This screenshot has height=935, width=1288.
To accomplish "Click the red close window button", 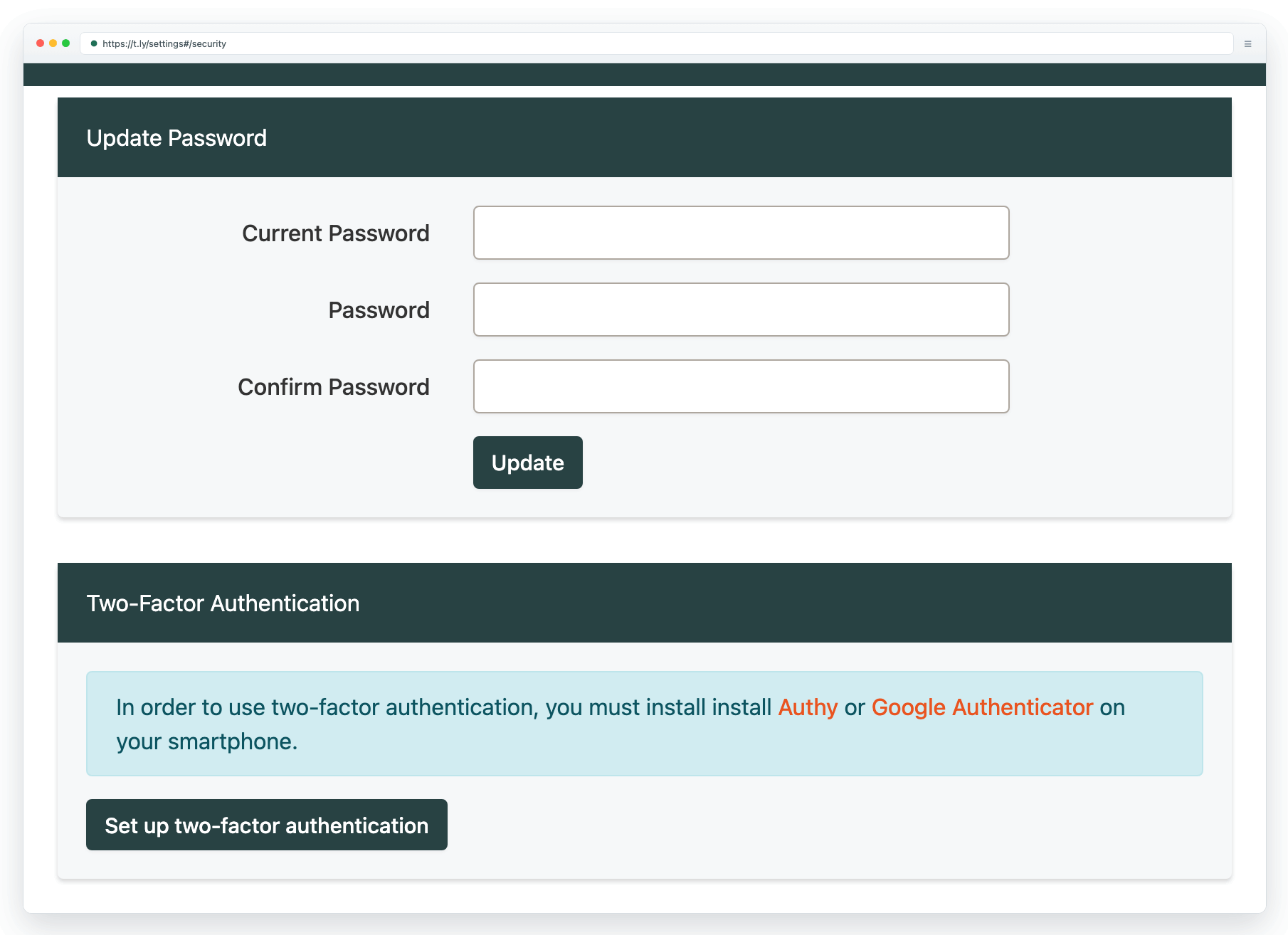I will coord(40,43).
